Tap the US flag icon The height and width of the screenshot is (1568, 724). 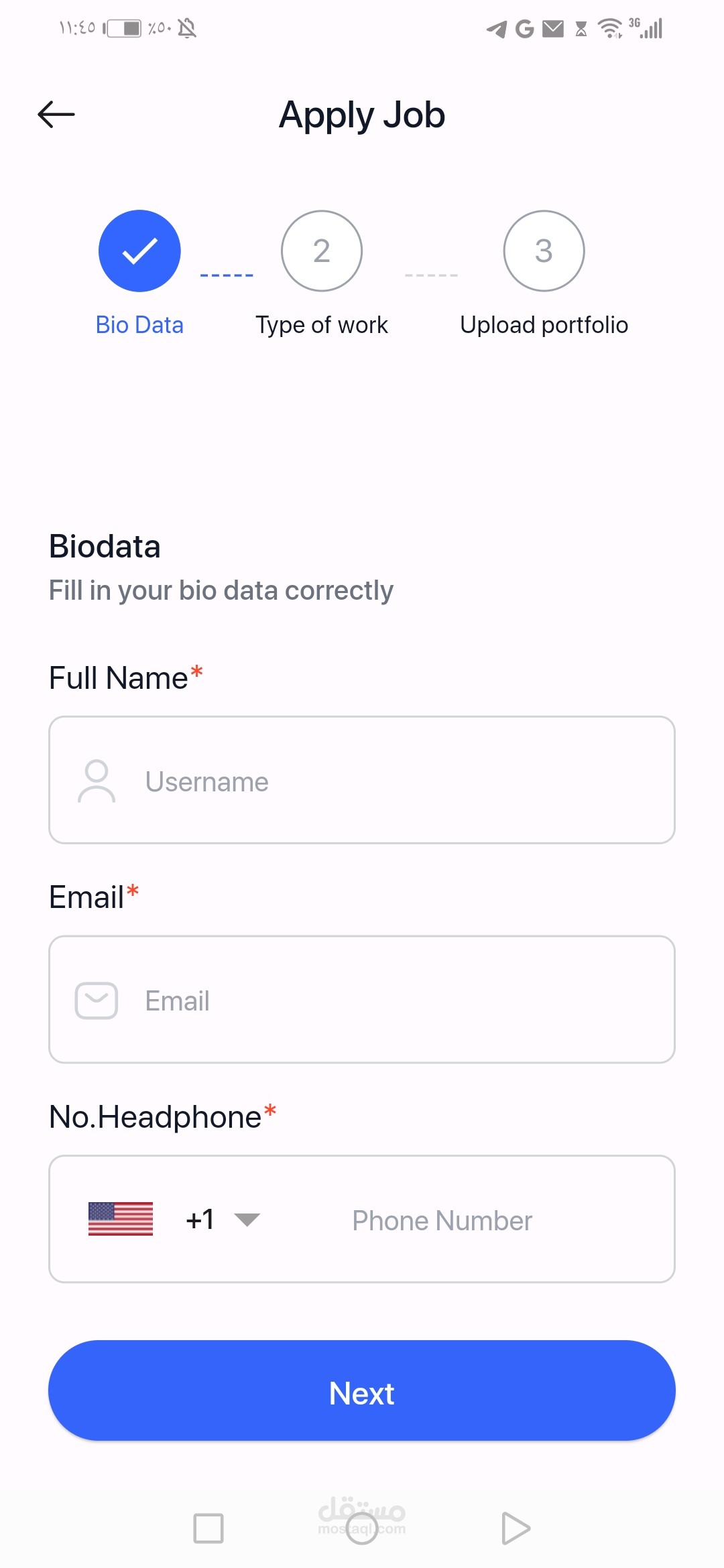[x=121, y=1219]
